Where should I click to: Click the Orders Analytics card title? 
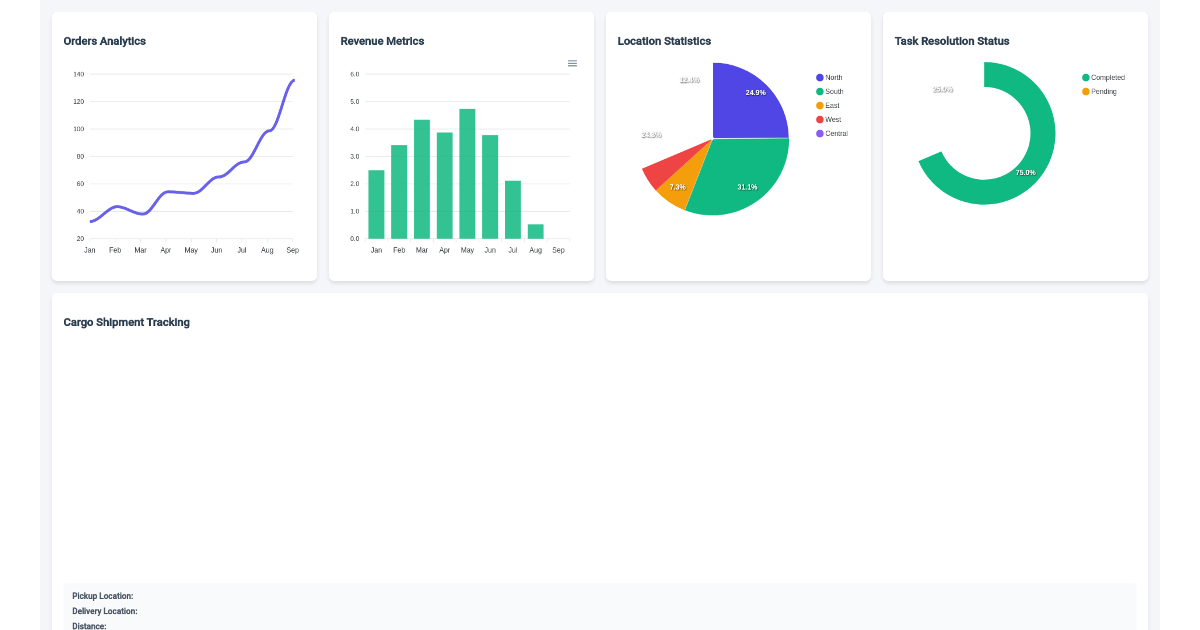[x=103, y=41]
